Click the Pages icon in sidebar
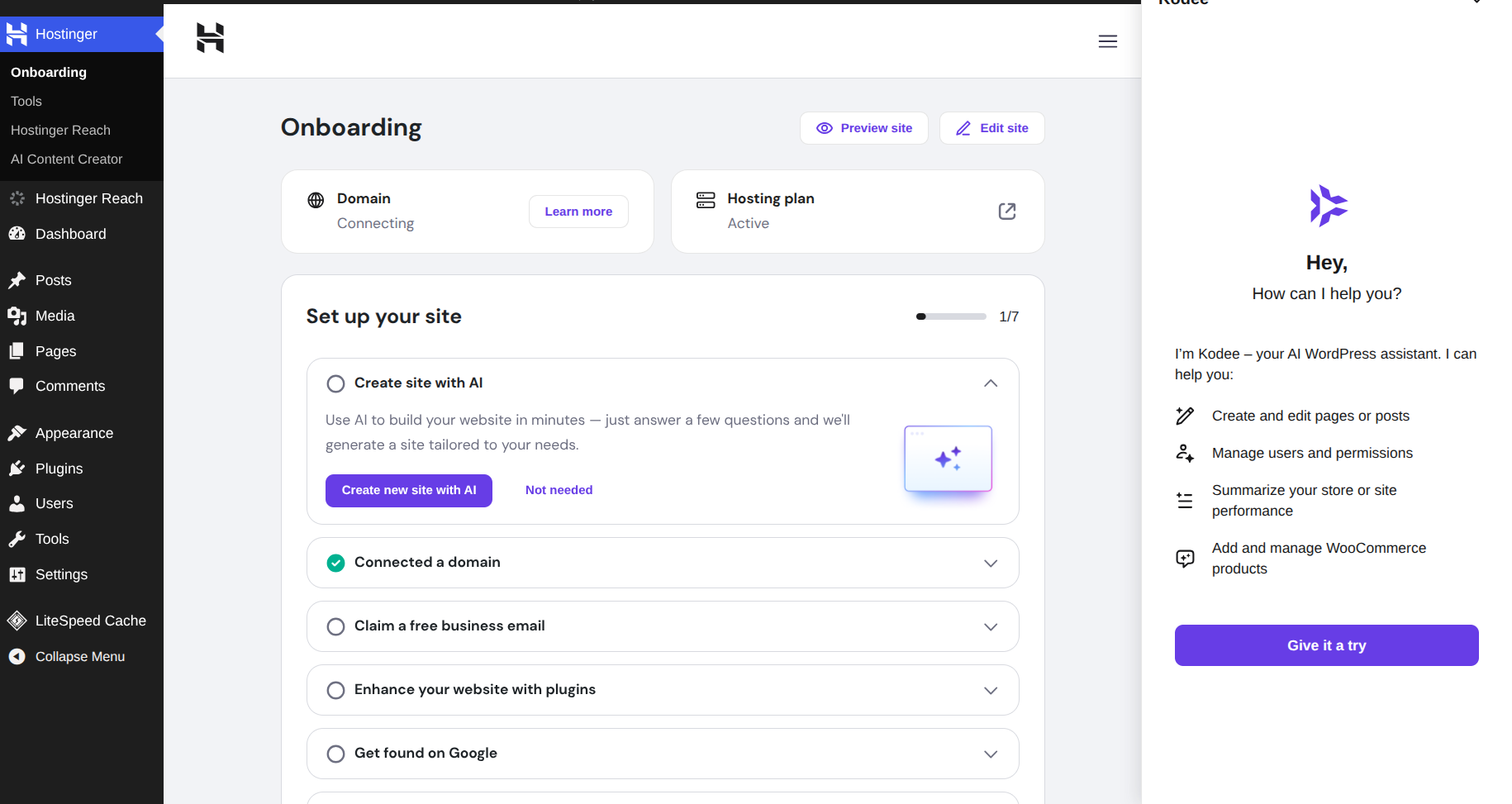This screenshot has height=804, width=1512. point(17,351)
